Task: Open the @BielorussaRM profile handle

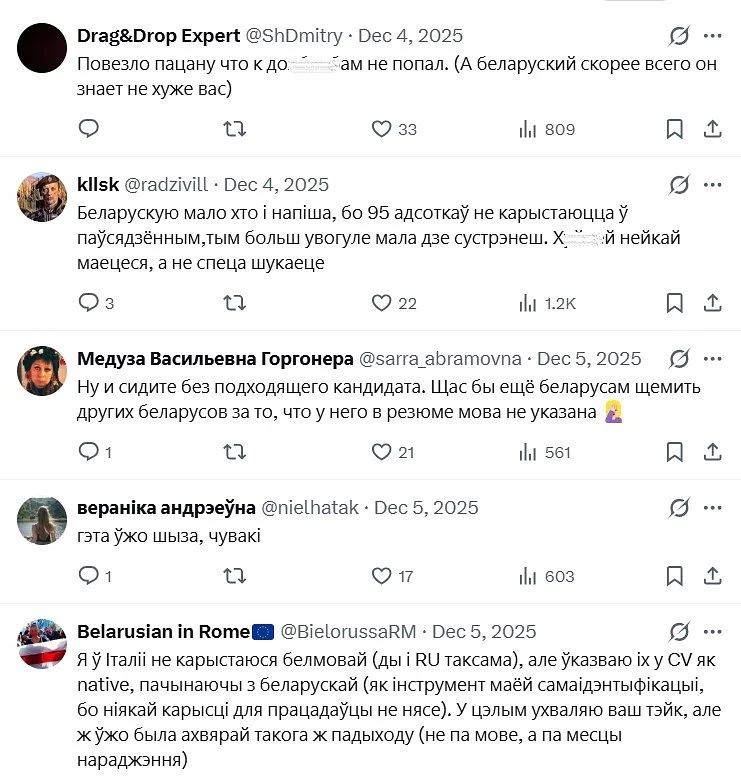Action: tap(348, 632)
